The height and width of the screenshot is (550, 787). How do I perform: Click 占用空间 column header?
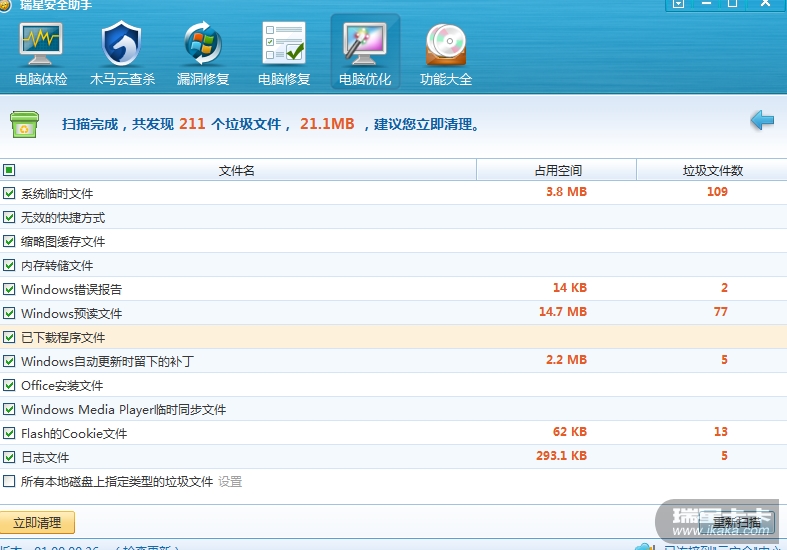[557, 171]
